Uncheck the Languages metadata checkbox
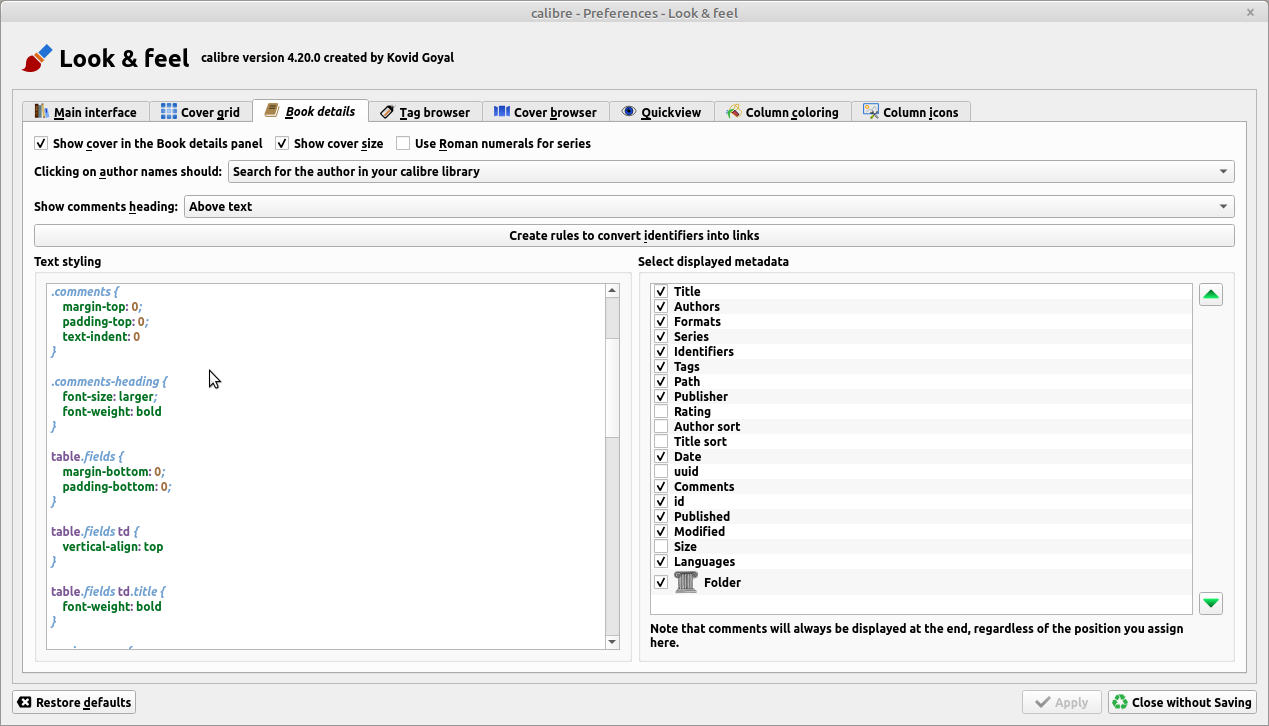This screenshot has width=1269, height=726. click(x=661, y=562)
